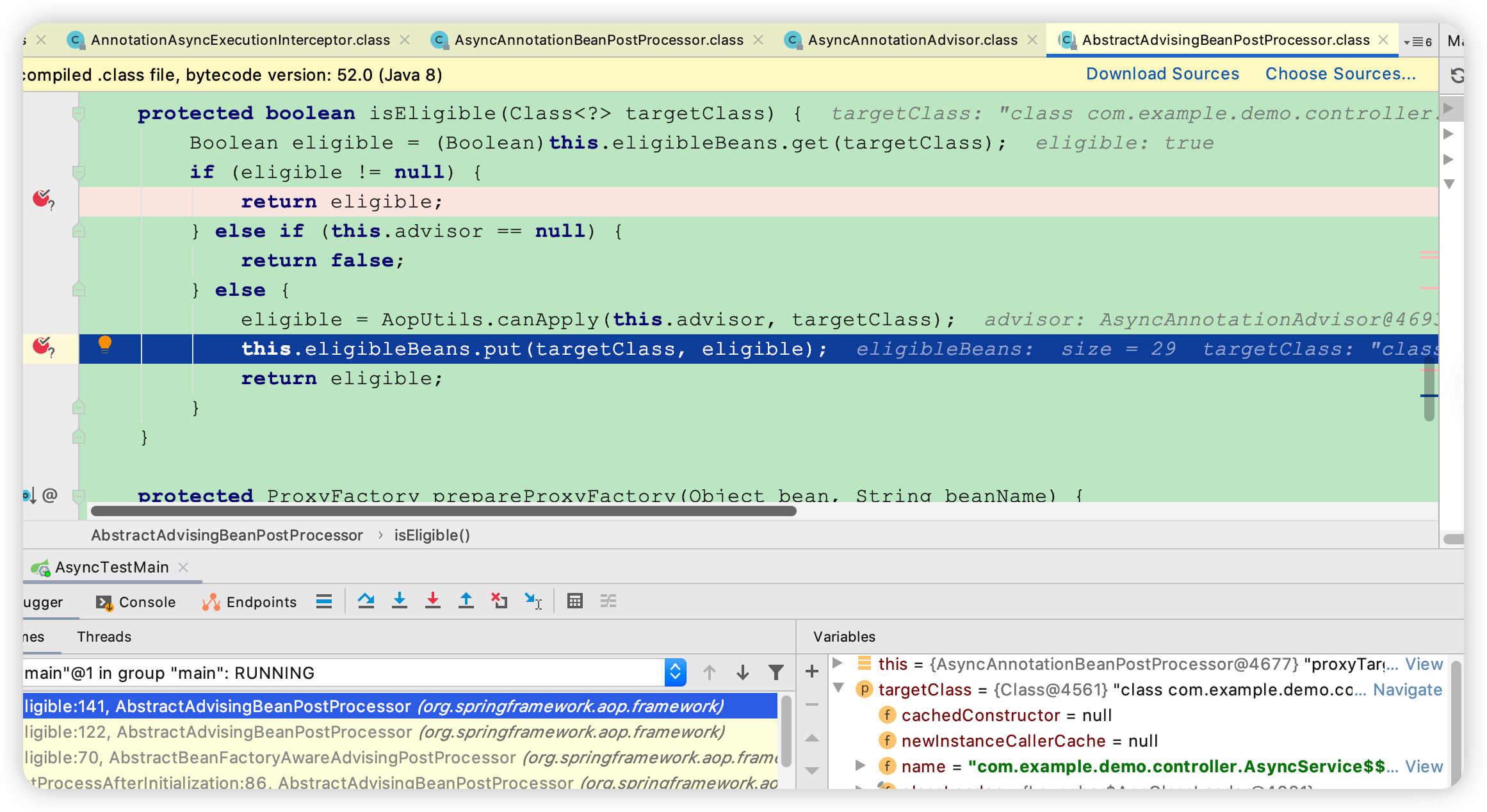The width and height of the screenshot is (1487, 812).
Task: Click View link for name field
Action: tap(1424, 767)
